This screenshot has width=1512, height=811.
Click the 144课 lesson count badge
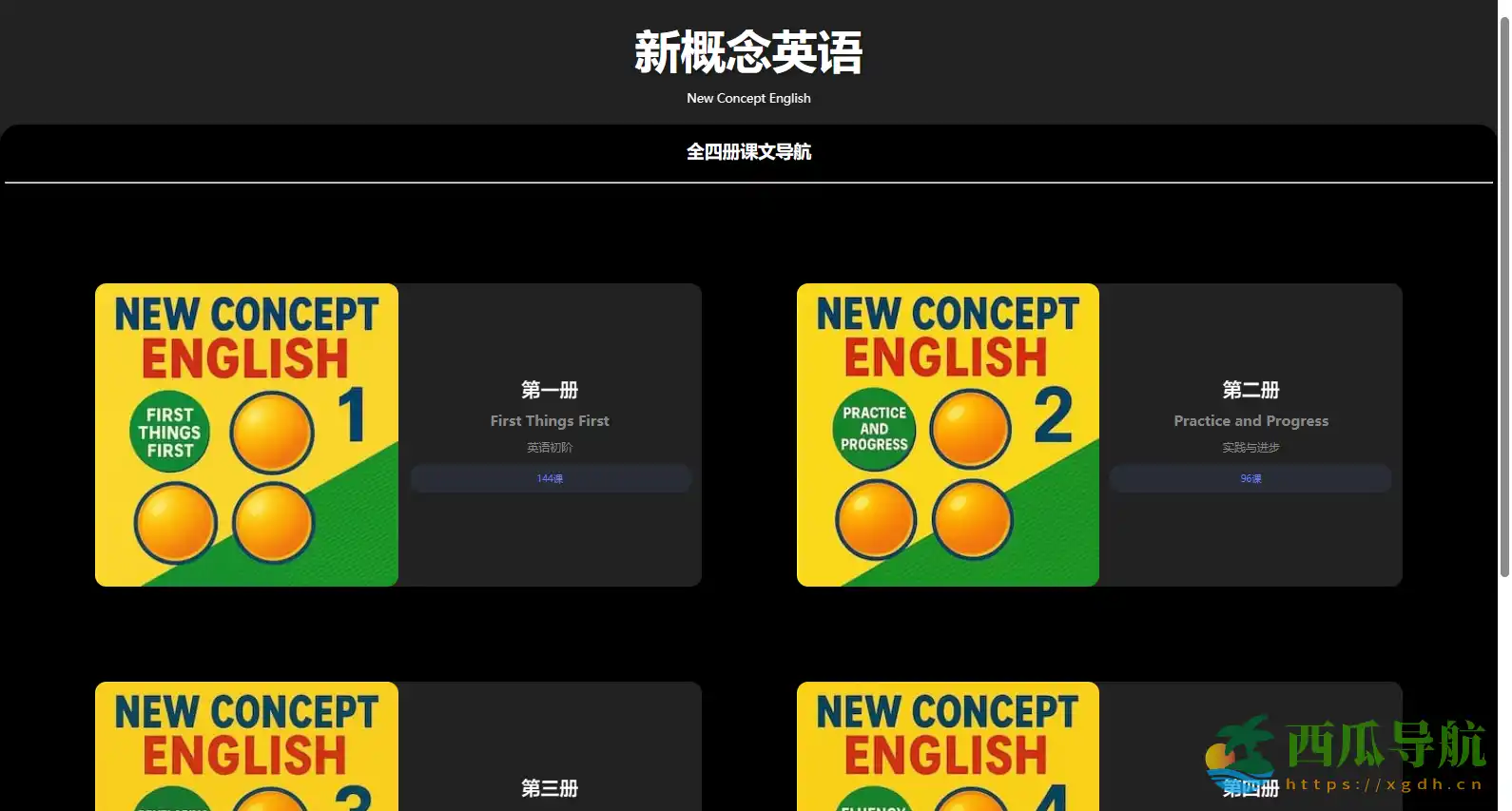tap(551, 478)
